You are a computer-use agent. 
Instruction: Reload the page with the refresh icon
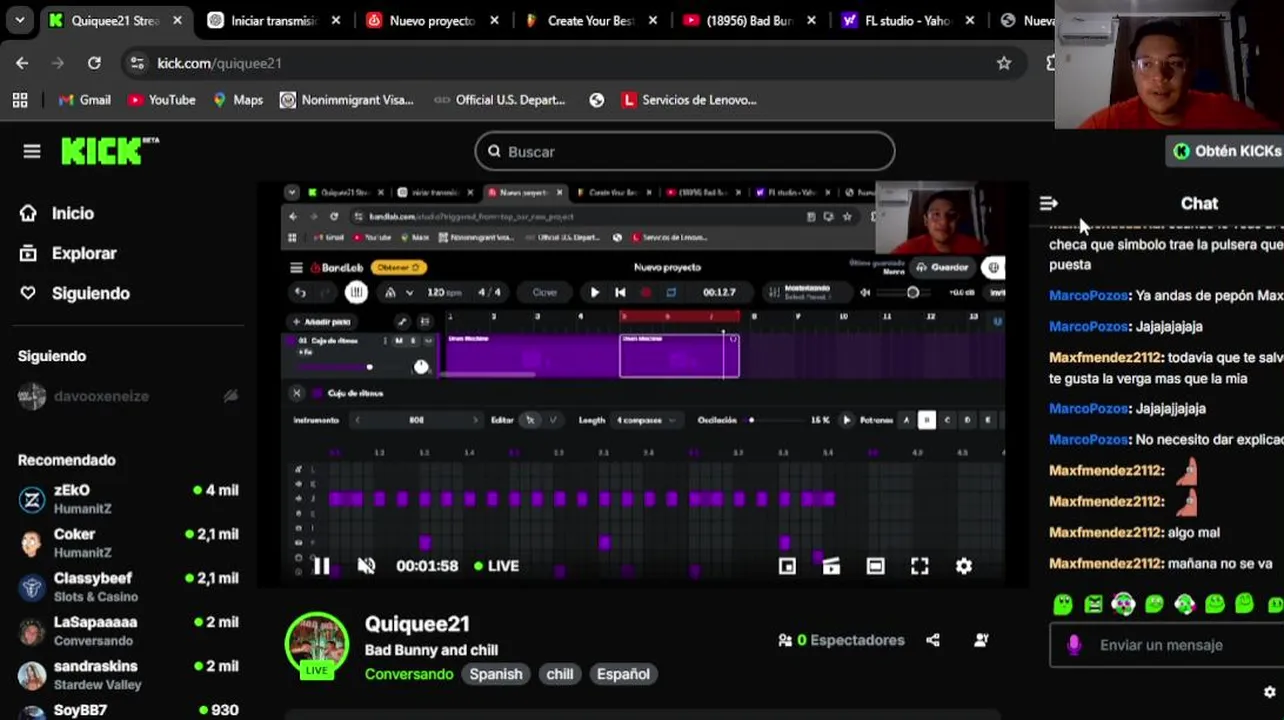(94, 63)
